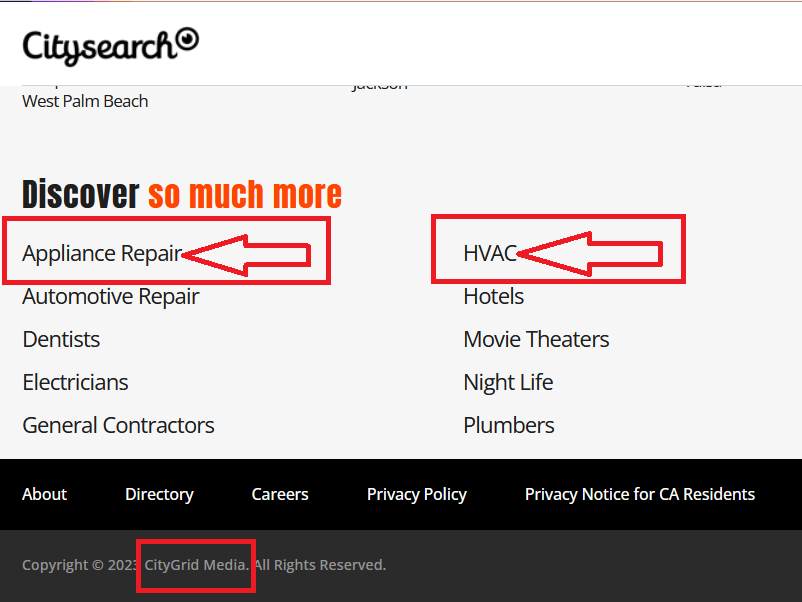Visit the Directory footer link
Viewport: 802px width, 602px height.
(160, 494)
